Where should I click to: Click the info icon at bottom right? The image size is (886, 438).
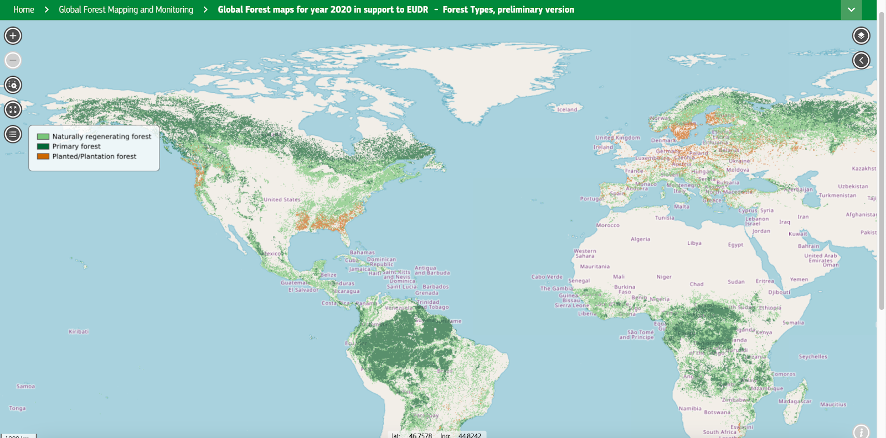[861, 431]
